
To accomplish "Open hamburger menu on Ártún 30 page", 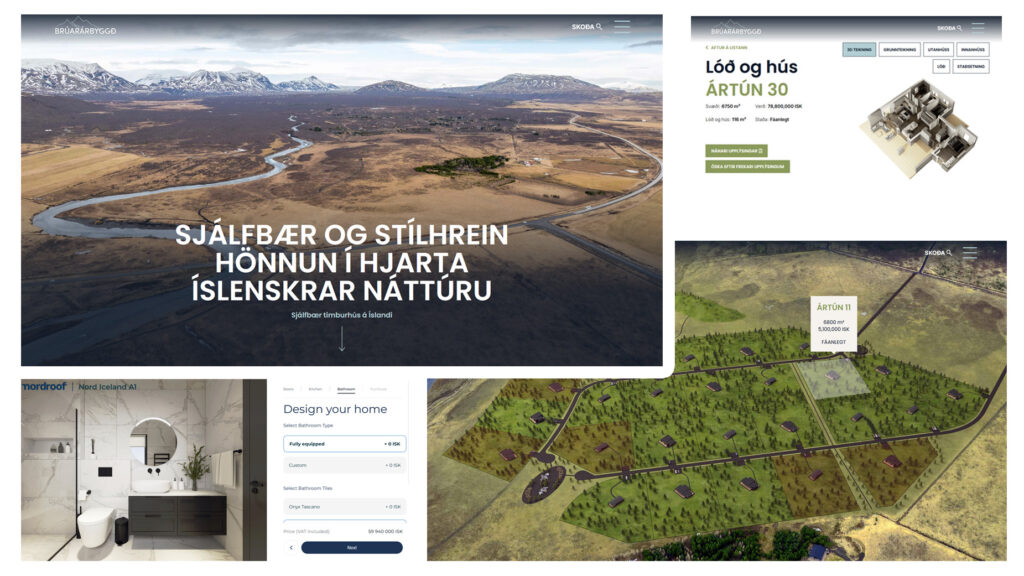I will pyautogui.click(x=978, y=27).
